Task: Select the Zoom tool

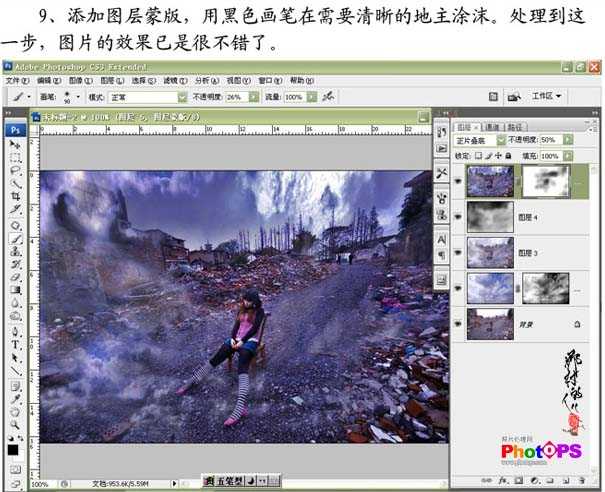Action: pos(15,425)
